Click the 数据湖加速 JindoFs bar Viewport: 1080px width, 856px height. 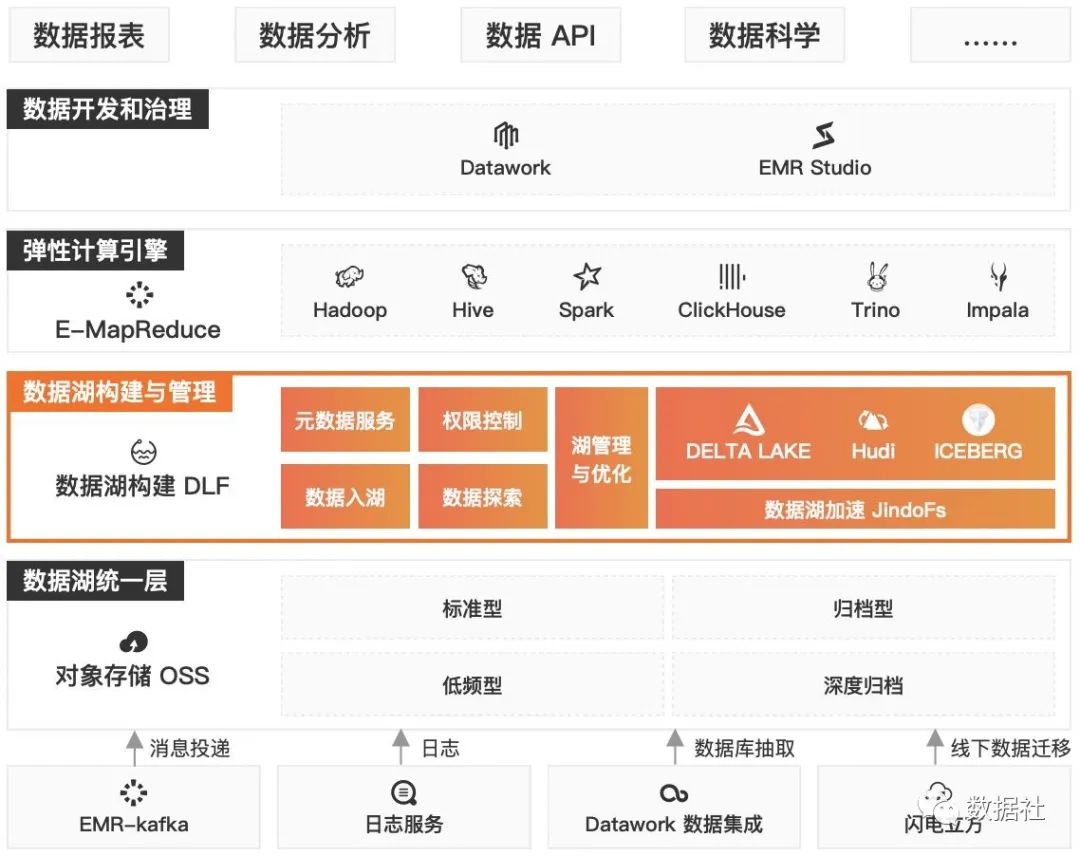point(855,510)
